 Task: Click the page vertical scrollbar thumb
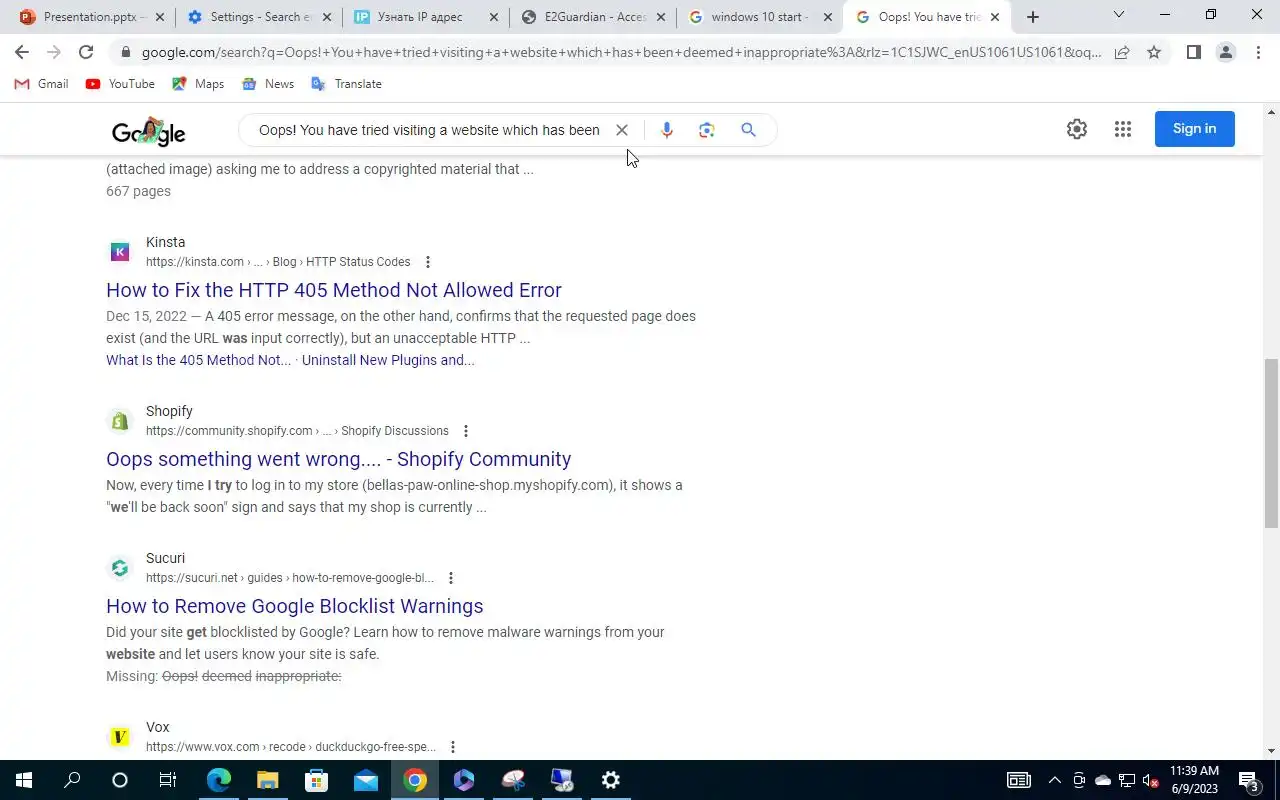click(1271, 443)
